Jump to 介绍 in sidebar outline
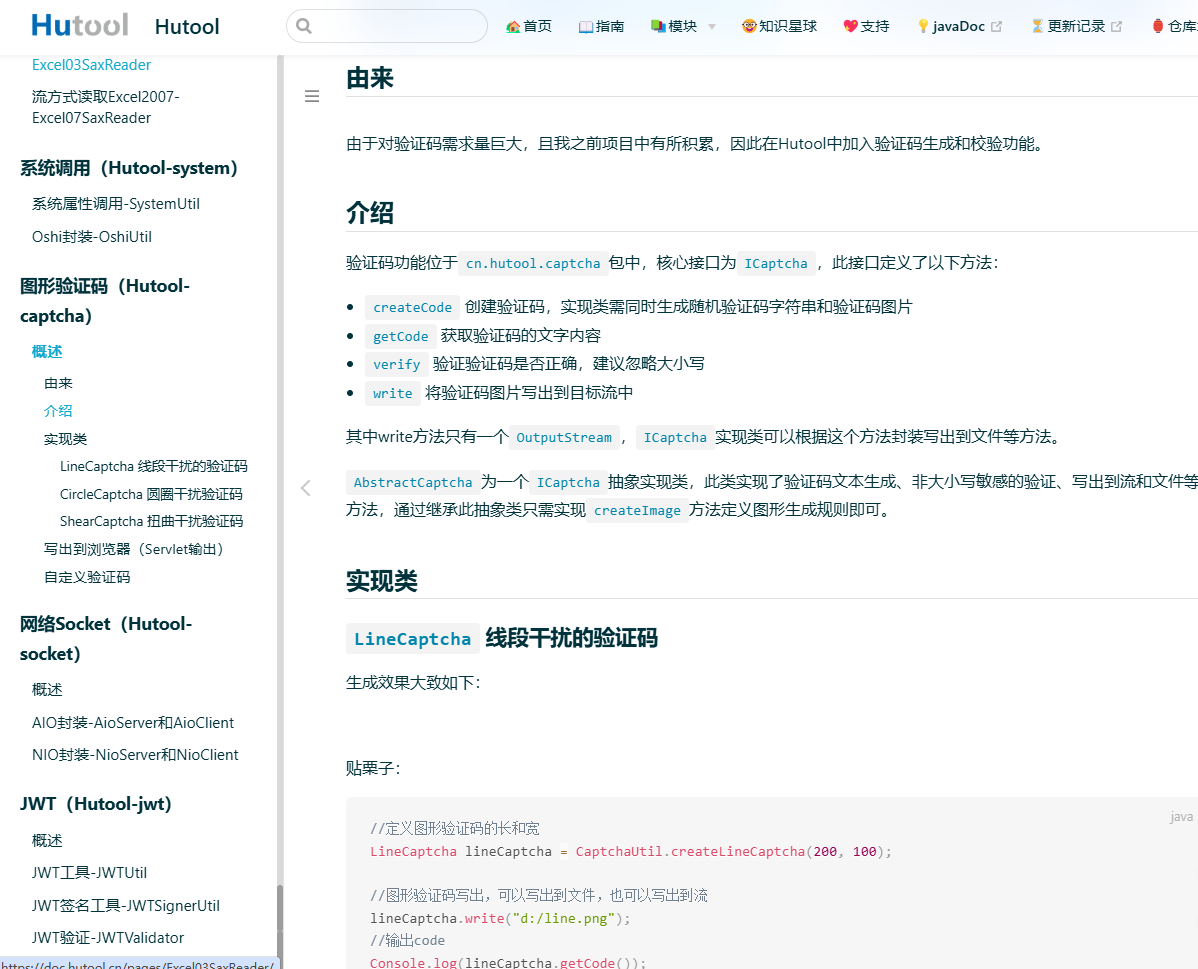This screenshot has width=1198, height=969. (x=58, y=411)
